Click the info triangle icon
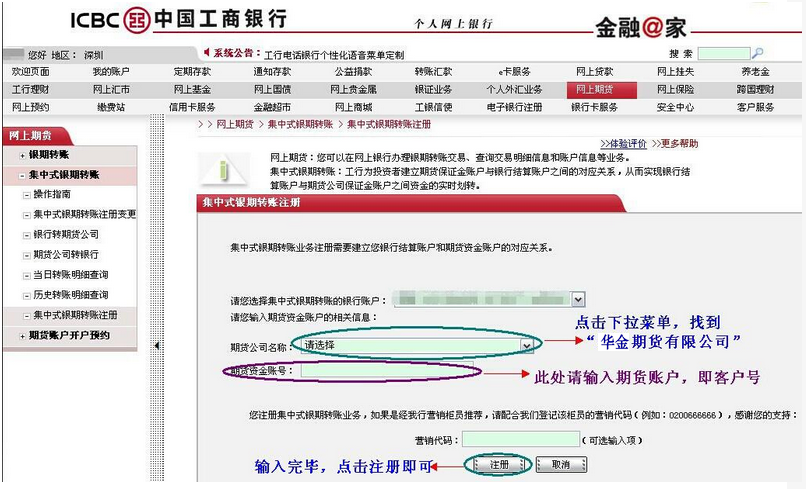The width and height of the screenshot is (806, 489). (224, 169)
